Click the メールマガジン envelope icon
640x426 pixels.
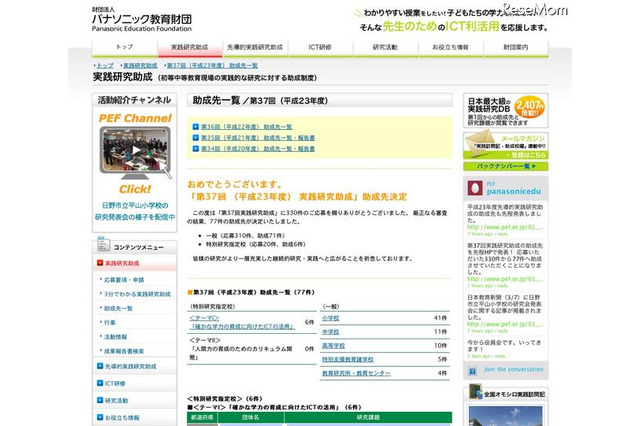click(x=482, y=143)
